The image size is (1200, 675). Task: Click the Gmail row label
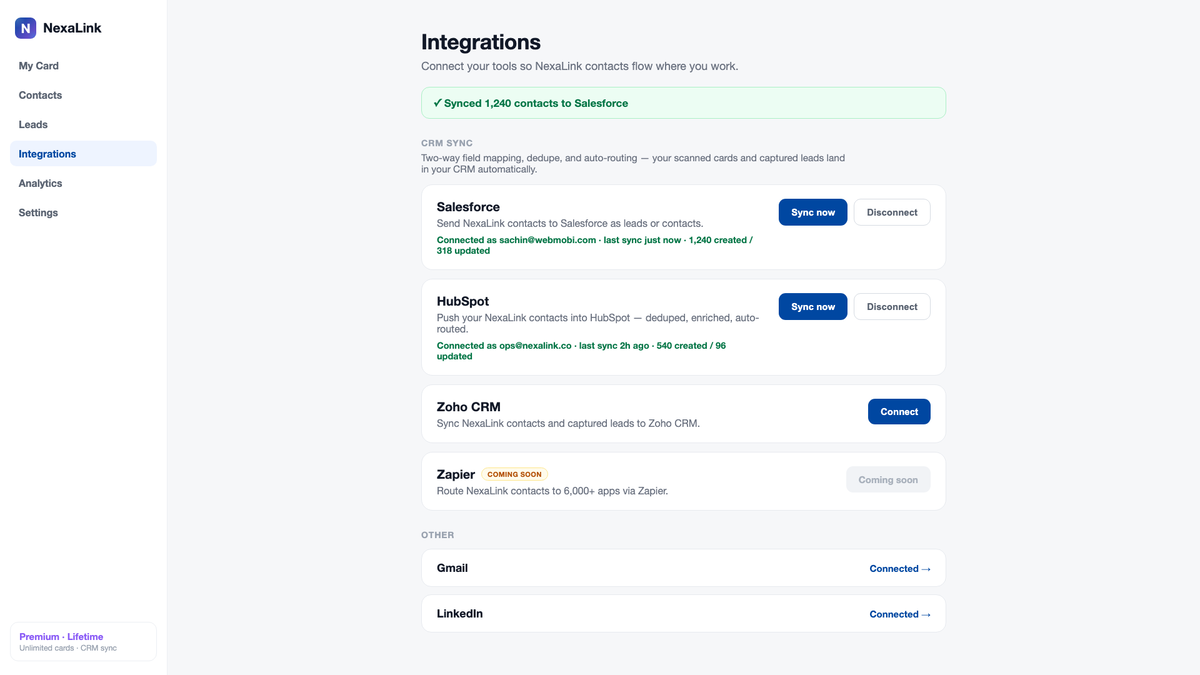point(452,568)
